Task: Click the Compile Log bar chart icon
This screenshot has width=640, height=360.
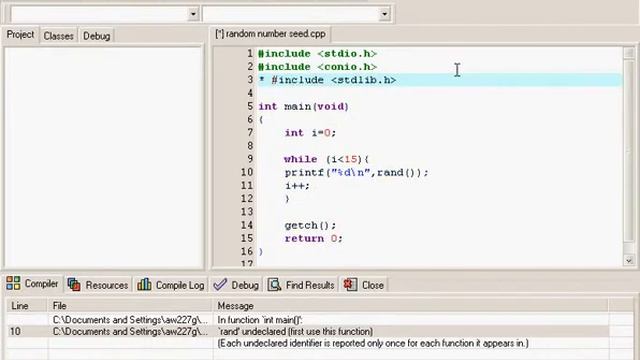Action: [x=144, y=284]
